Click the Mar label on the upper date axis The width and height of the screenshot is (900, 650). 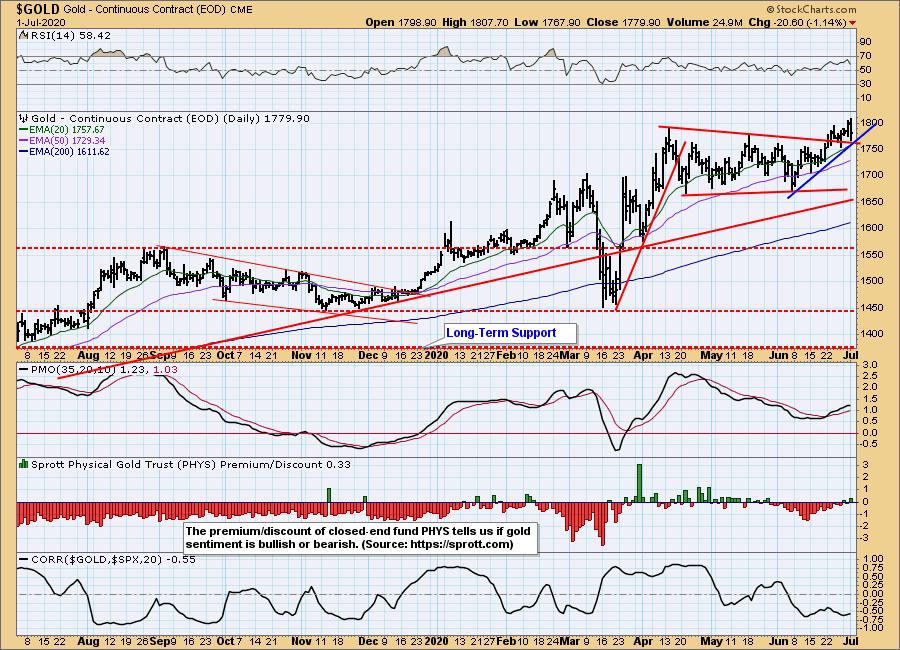(x=569, y=355)
